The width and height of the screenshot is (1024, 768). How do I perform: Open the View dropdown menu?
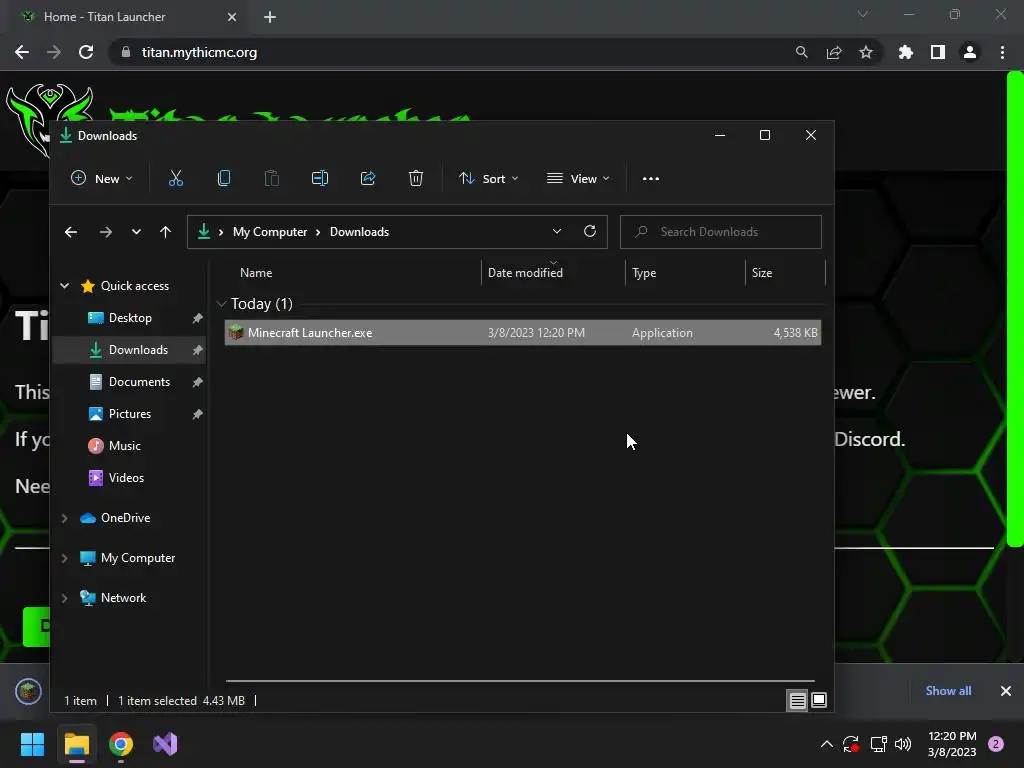click(578, 178)
